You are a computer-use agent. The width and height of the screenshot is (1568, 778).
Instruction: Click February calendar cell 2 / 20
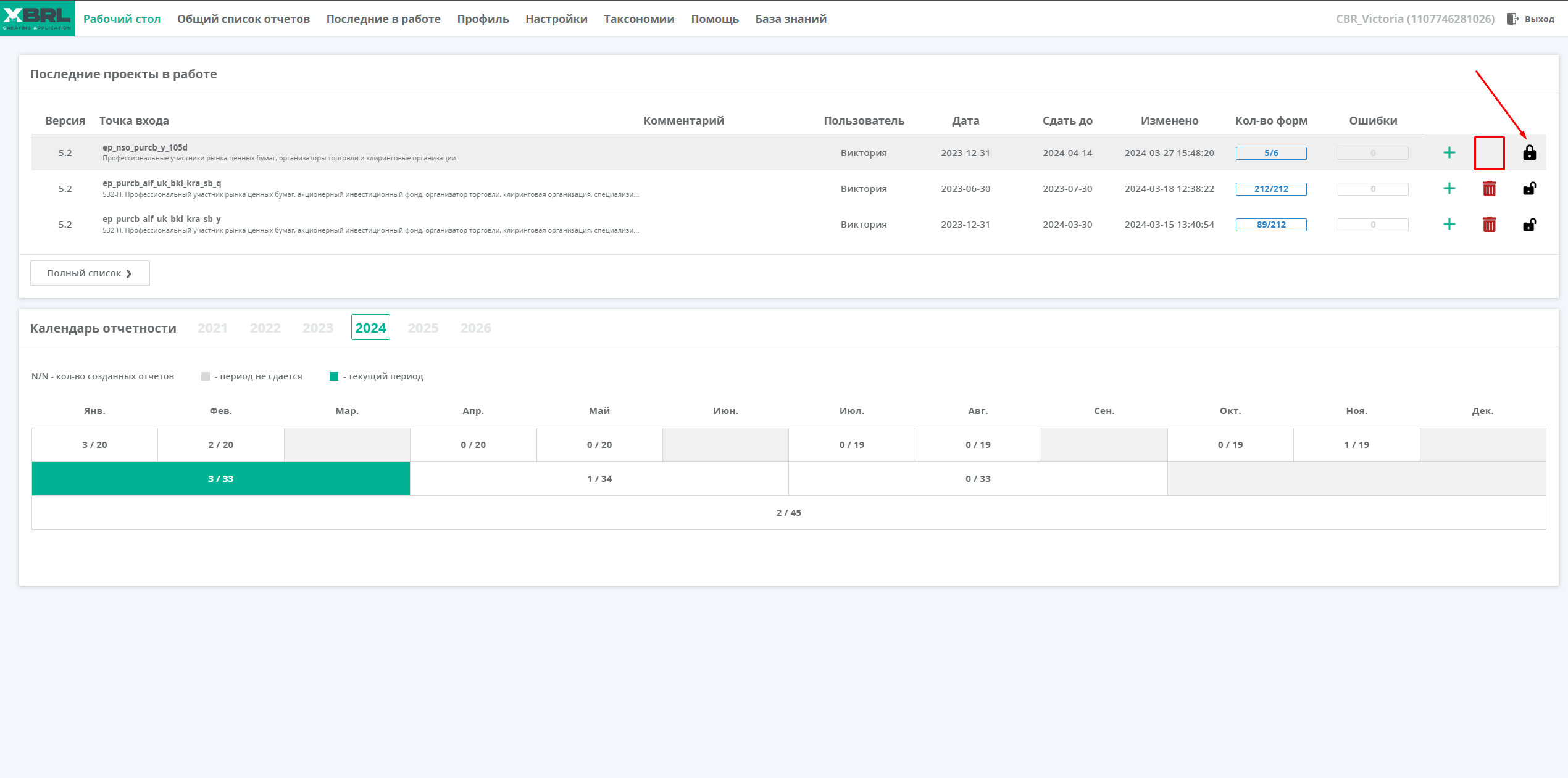click(221, 445)
